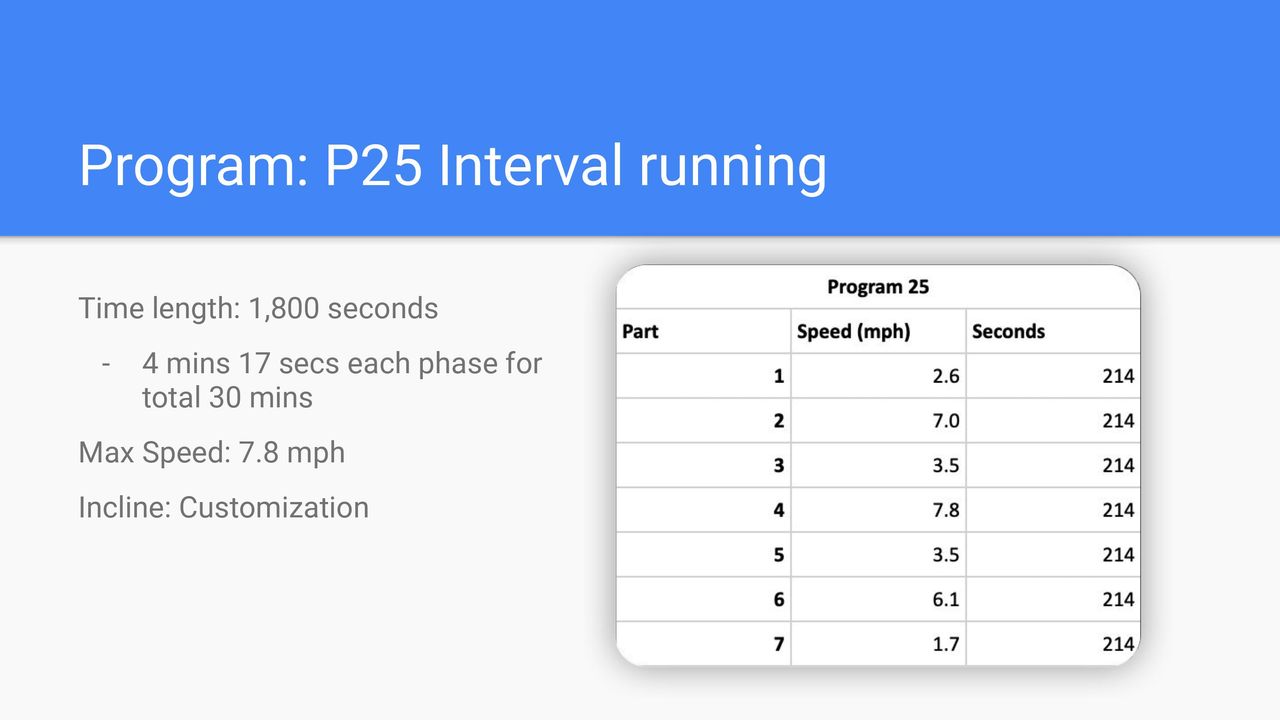Click the speed cell showing 1.7
The height and width of the screenshot is (720, 1280).
(x=878, y=644)
